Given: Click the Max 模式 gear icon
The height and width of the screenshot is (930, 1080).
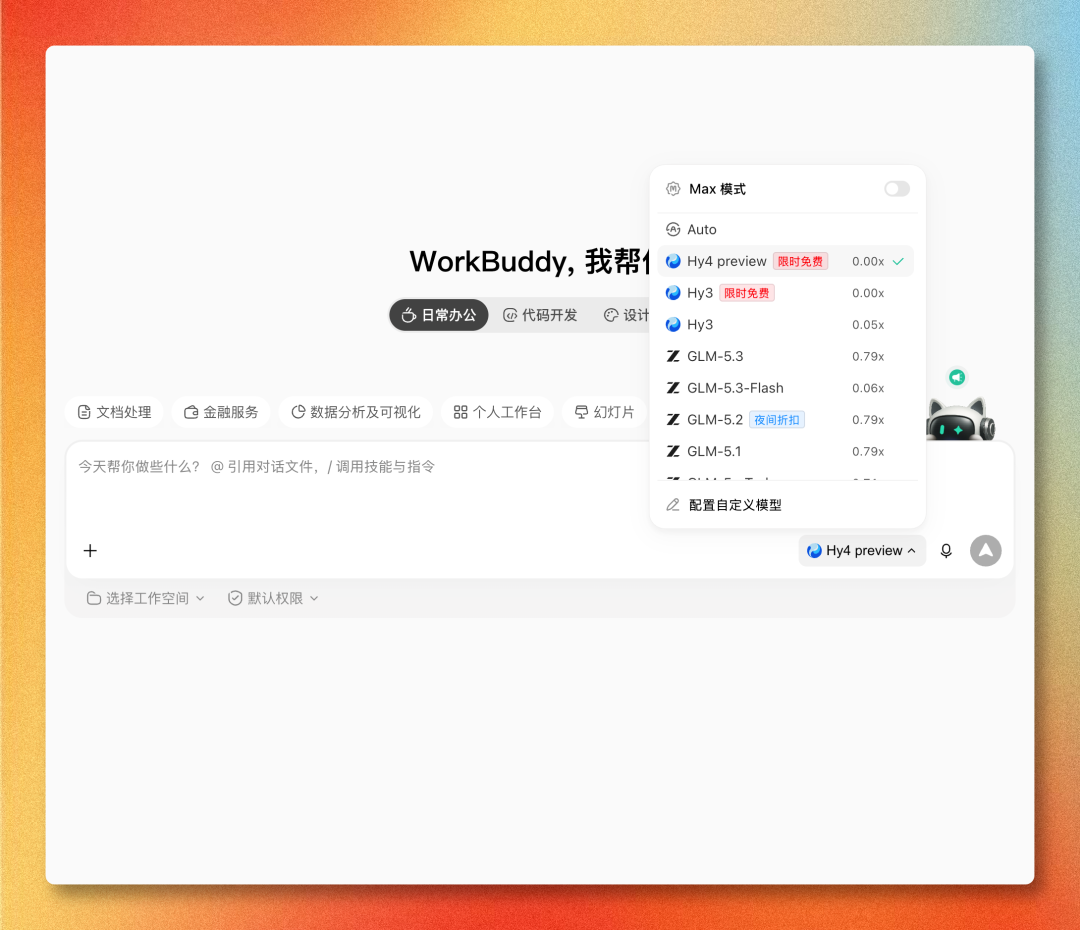Looking at the screenshot, I should pyautogui.click(x=673, y=189).
